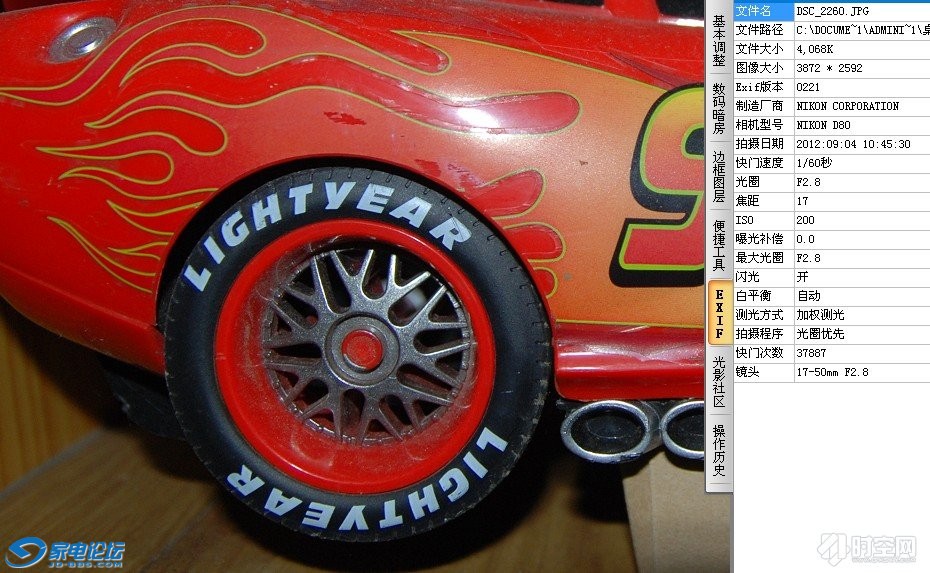This screenshot has width=930, height=573.
Task: Select the 闪光 value 开
Action: (x=802, y=276)
